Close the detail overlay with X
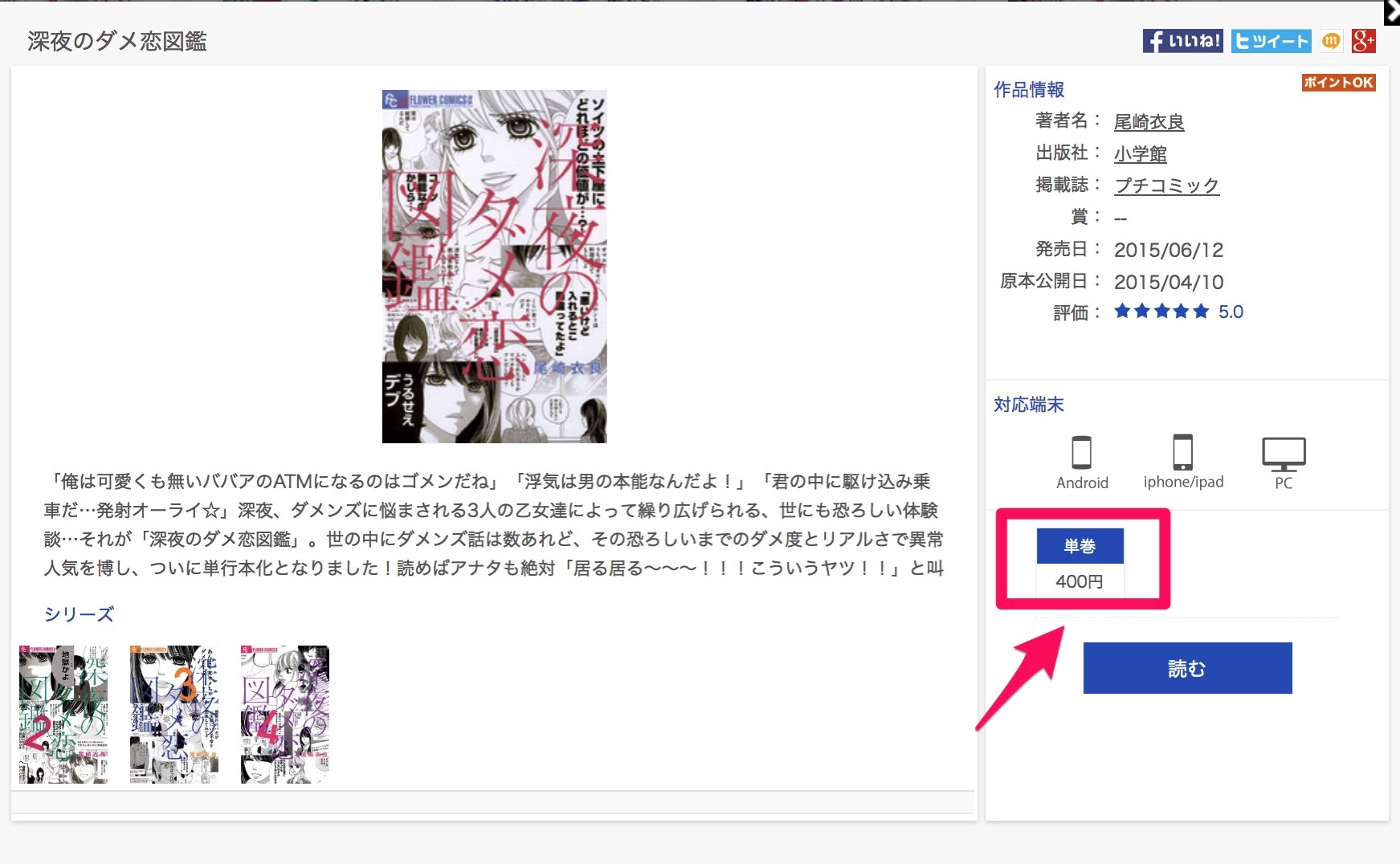 (1392, 12)
